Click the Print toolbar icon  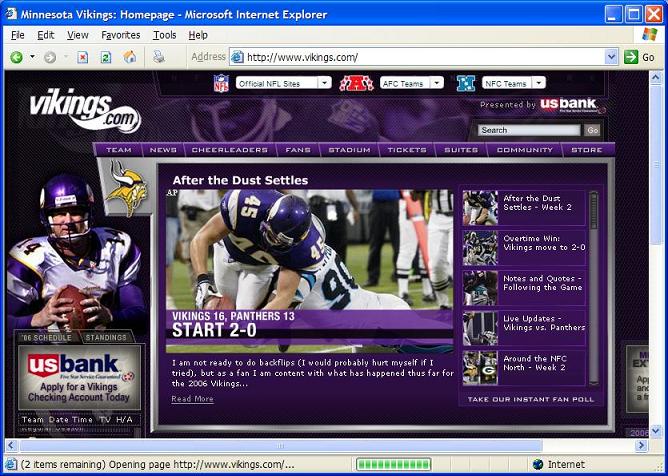pyautogui.click(x=159, y=56)
